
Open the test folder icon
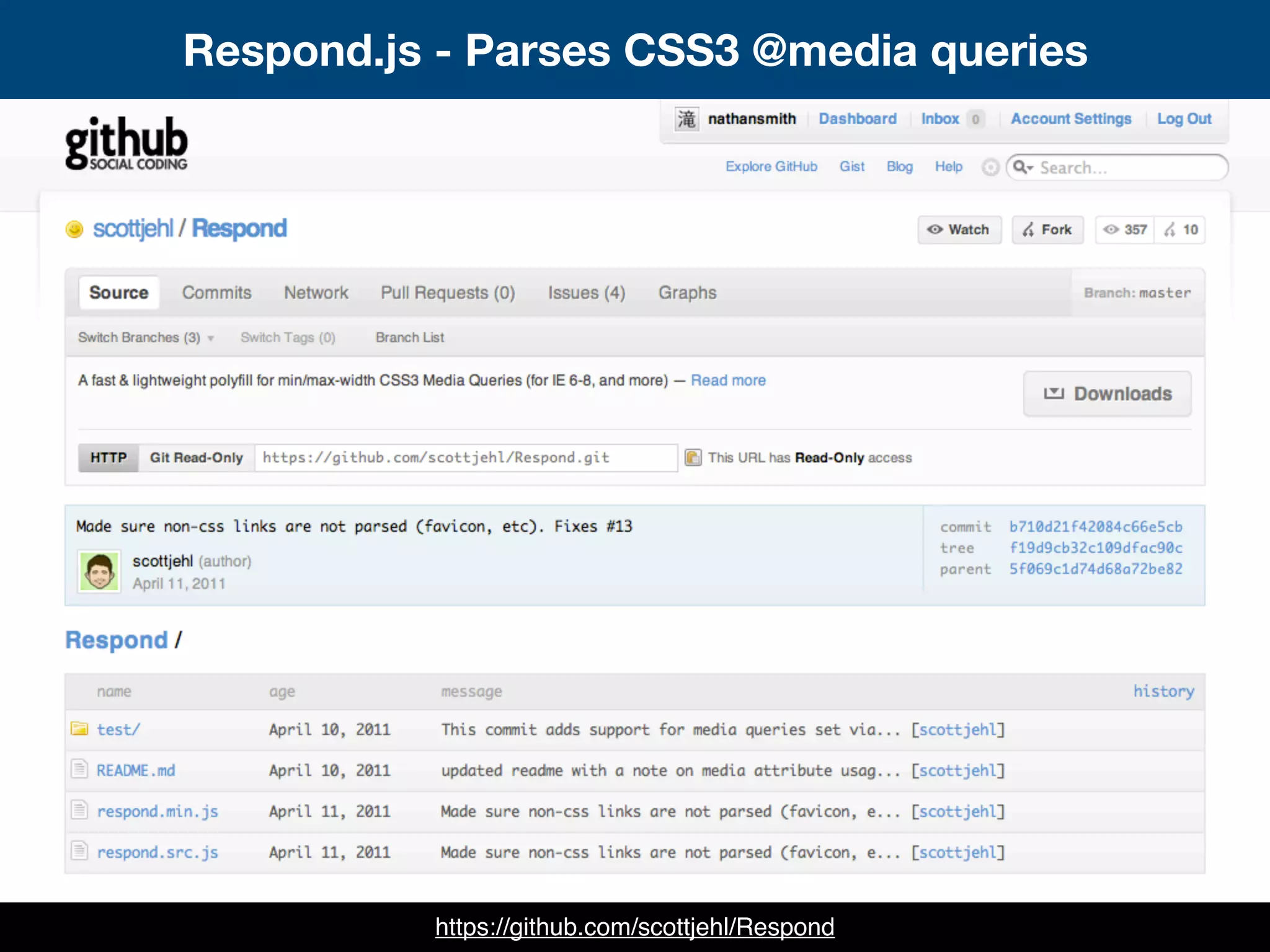(x=79, y=728)
